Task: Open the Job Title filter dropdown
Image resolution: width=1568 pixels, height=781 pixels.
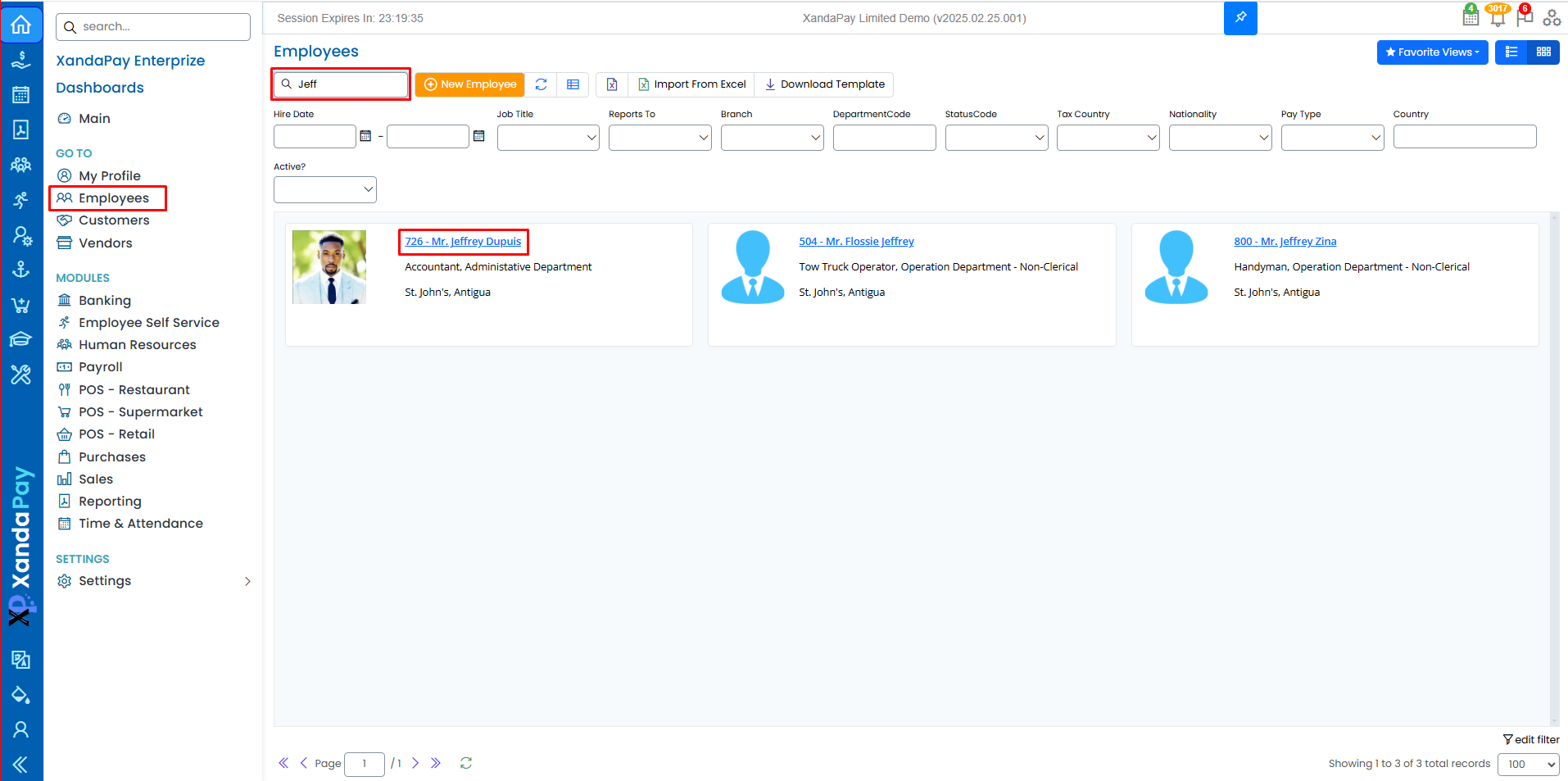Action: point(548,138)
